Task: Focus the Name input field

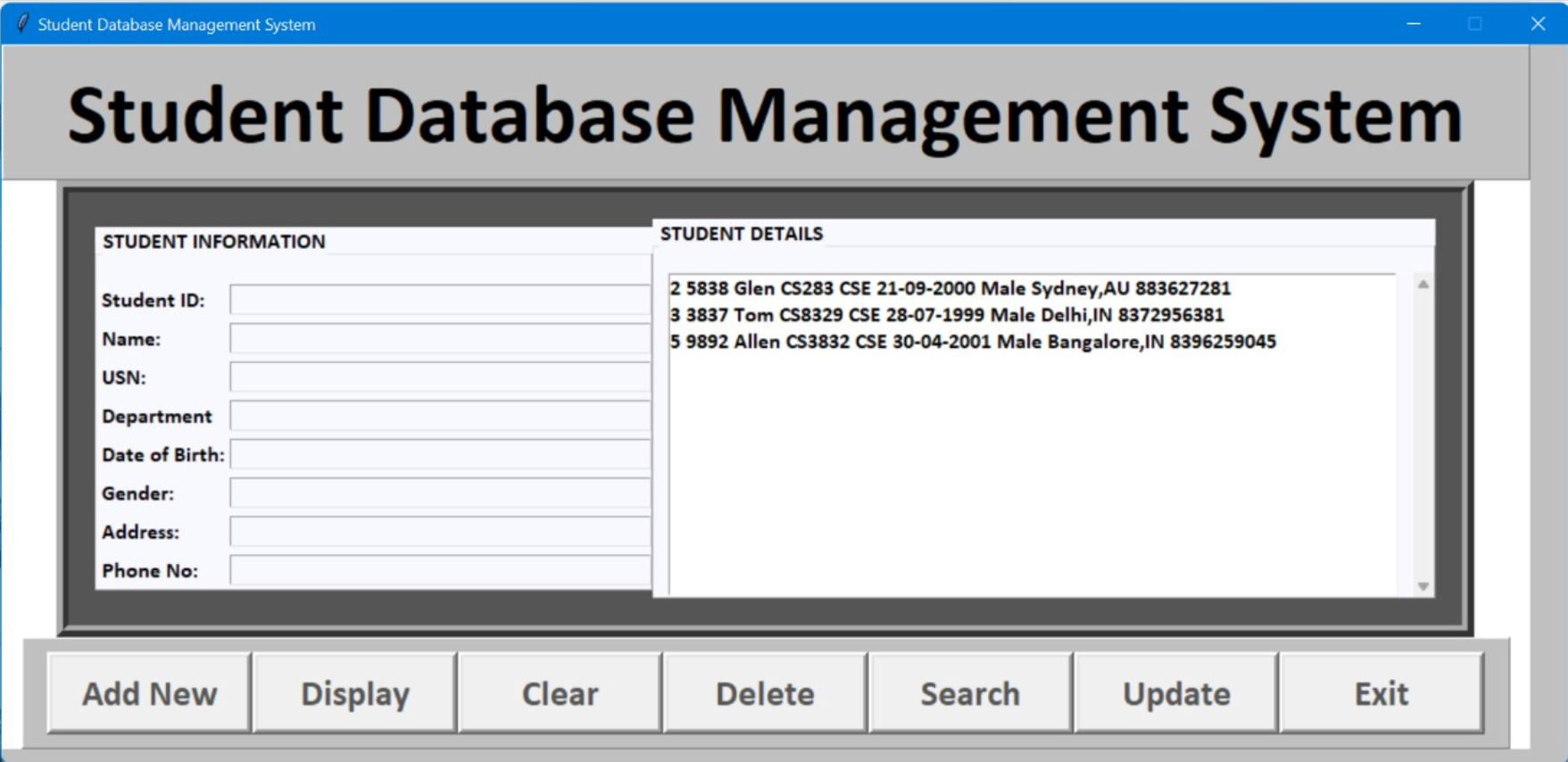Action: (x=441, y=339)
